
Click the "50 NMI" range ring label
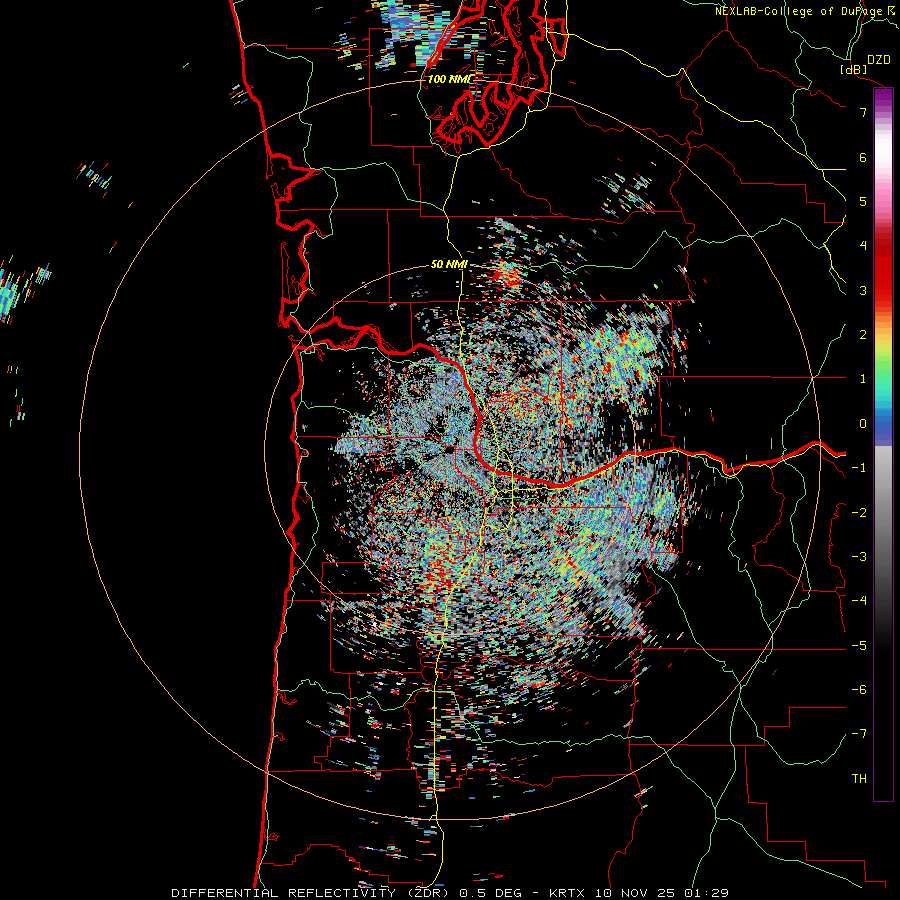449,265
